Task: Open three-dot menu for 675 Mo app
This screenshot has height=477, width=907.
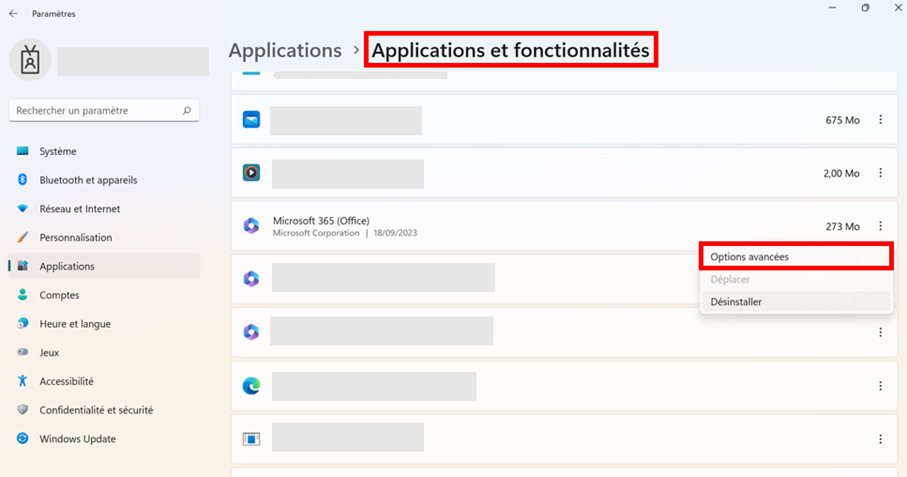Action: [880, 120]
